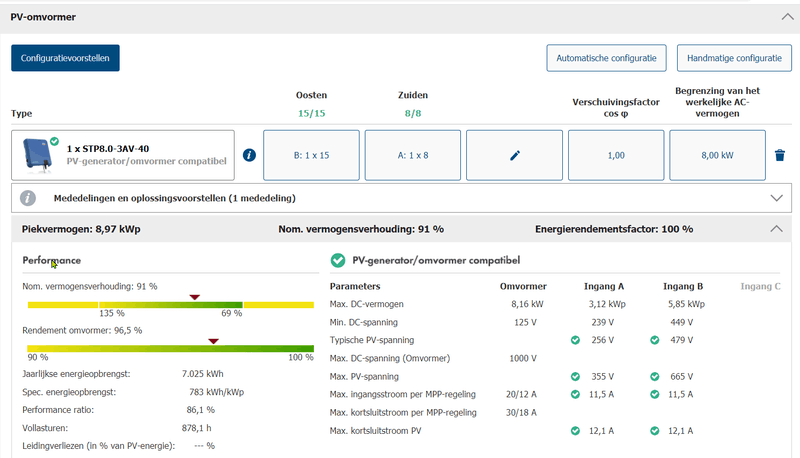Click green check beside 256 V value
800x458 pixels.
575,340
